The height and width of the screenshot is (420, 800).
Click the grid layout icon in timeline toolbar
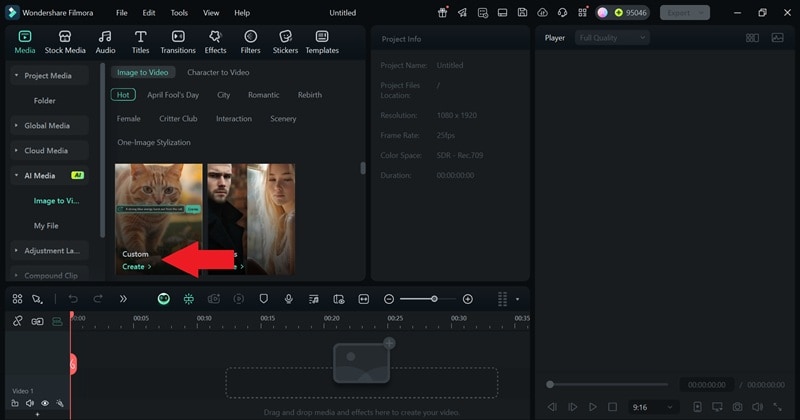click(17, 299)
